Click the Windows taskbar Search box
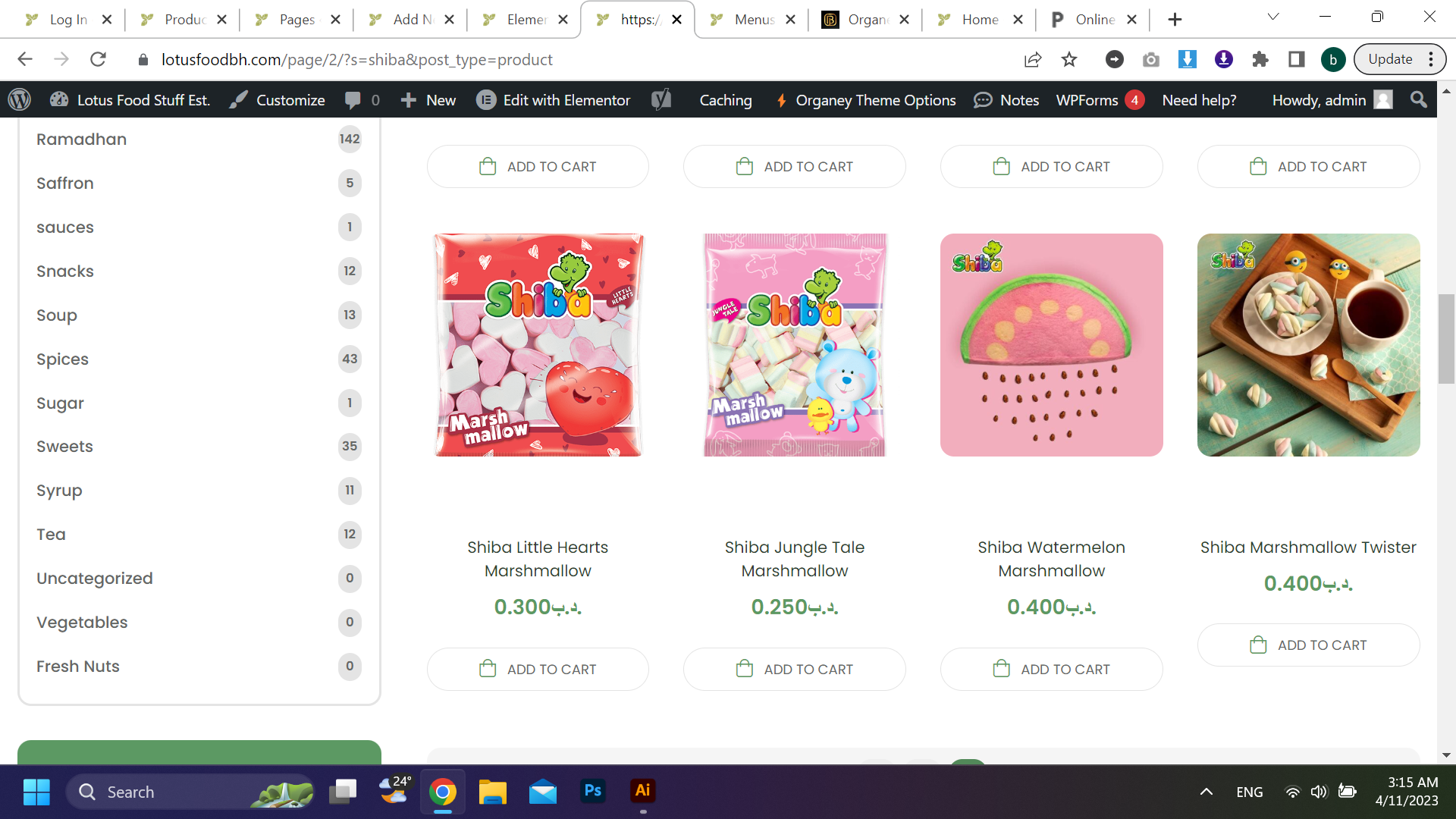The height and width of the screenshot is (819, 1456). click(x=190, y=792)
